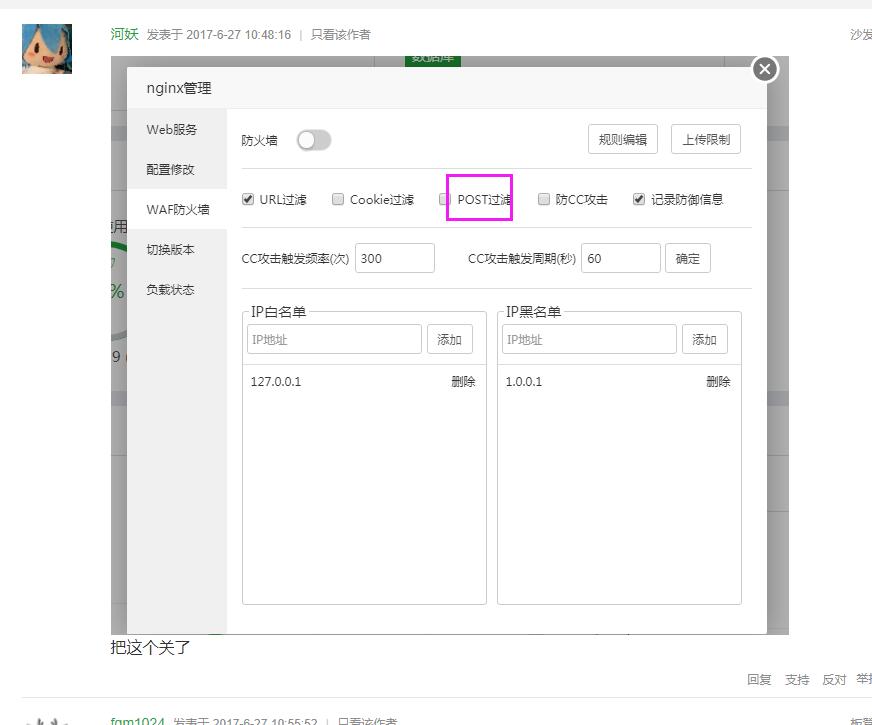Enable the POST过滤 checkbox
The image size is (872, 725).
tap(445, 199)
